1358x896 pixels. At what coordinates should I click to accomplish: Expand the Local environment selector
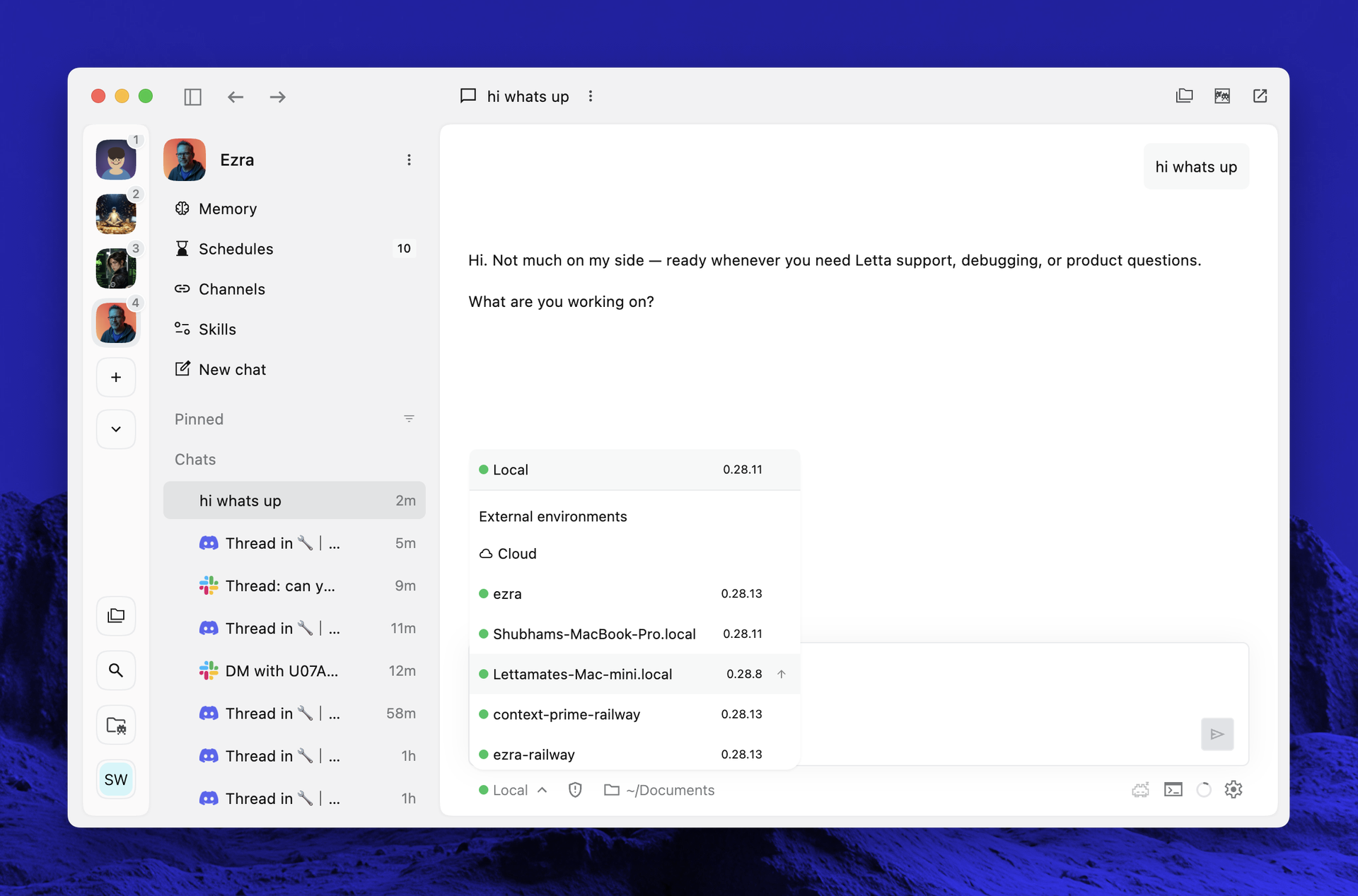[513, 790]
